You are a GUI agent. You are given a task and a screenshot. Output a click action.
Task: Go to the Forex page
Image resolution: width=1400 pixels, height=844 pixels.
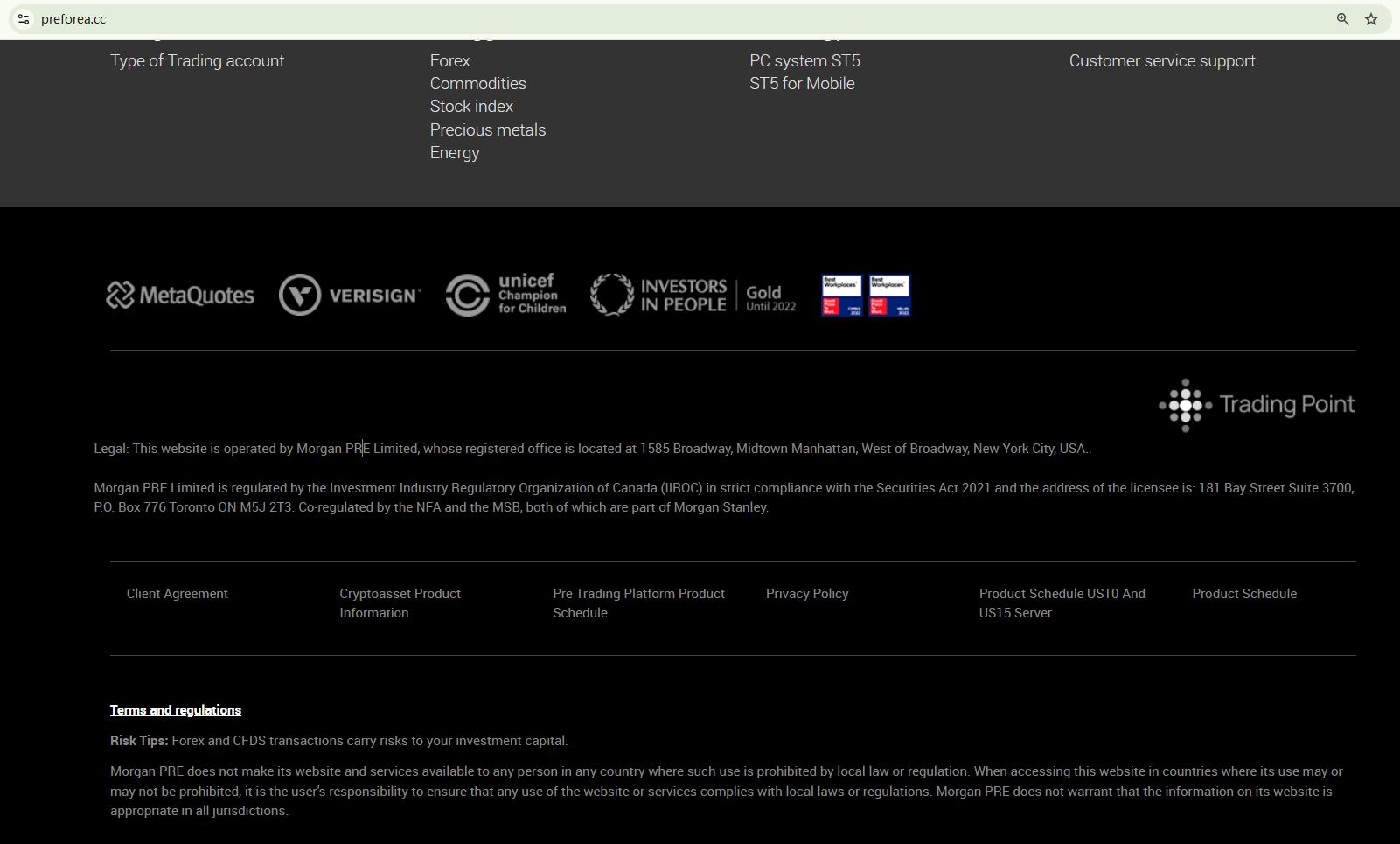(449, 61)
